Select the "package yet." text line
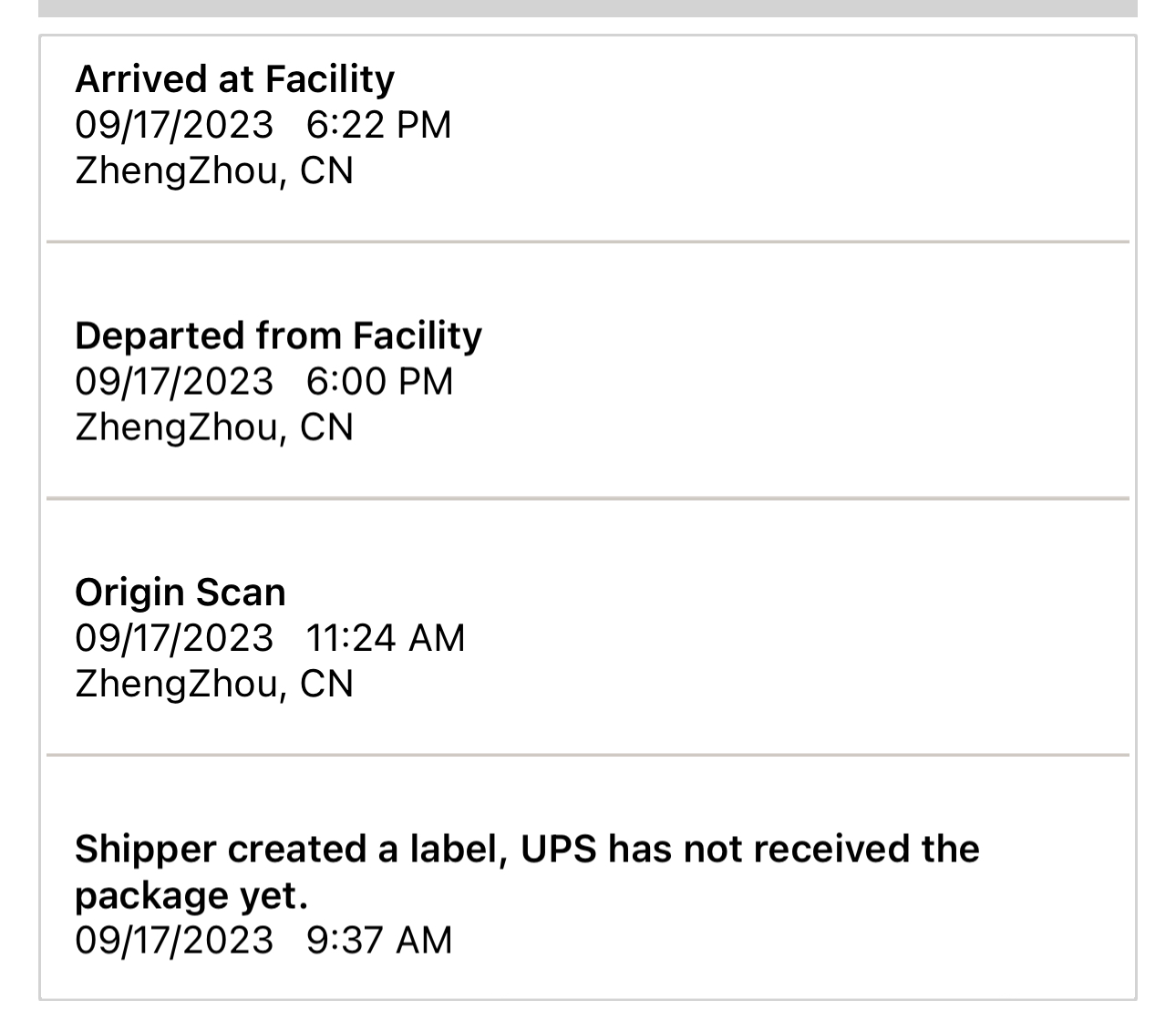Image resolution: width=1176 pixels, height=1031 pixels. (191, 895)
